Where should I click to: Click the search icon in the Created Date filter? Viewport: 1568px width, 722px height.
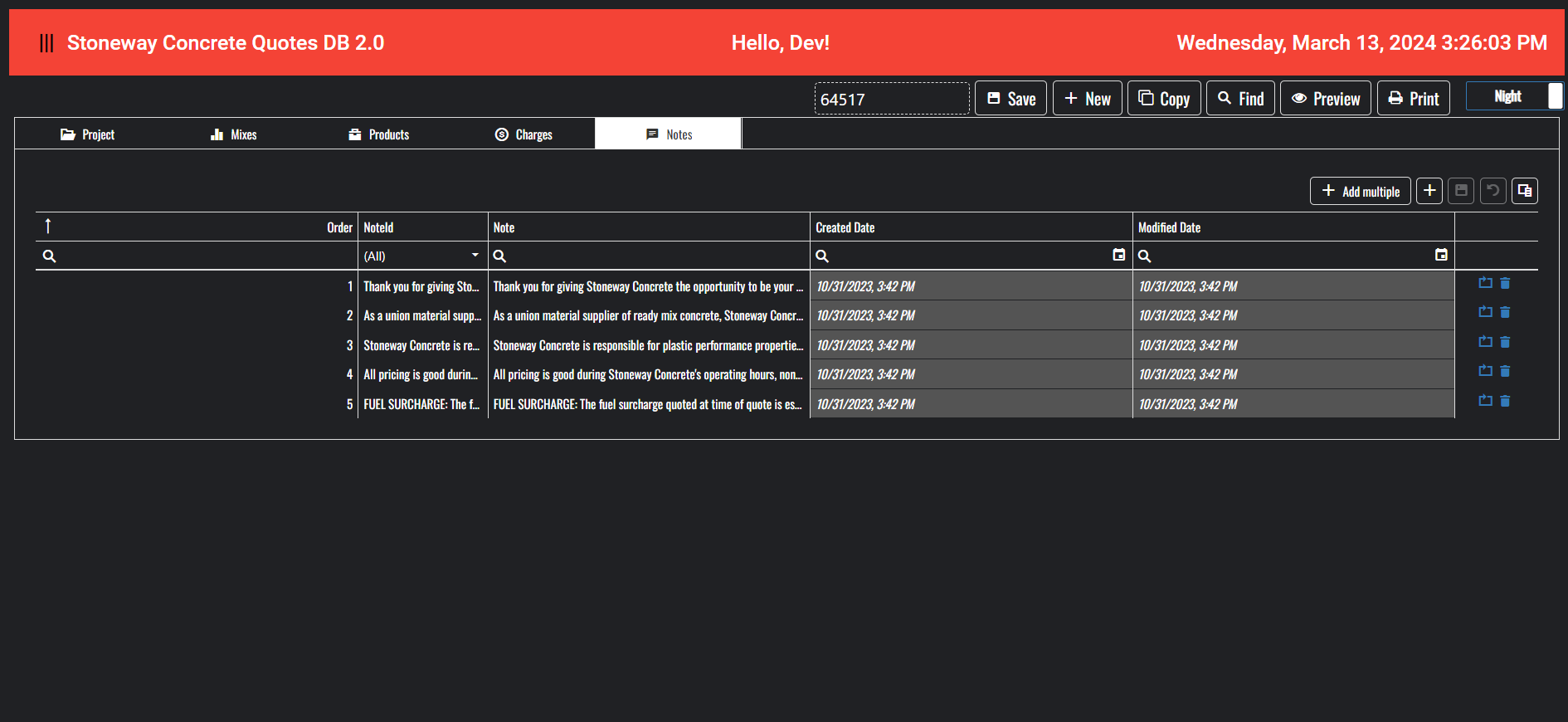coord(822,256)
